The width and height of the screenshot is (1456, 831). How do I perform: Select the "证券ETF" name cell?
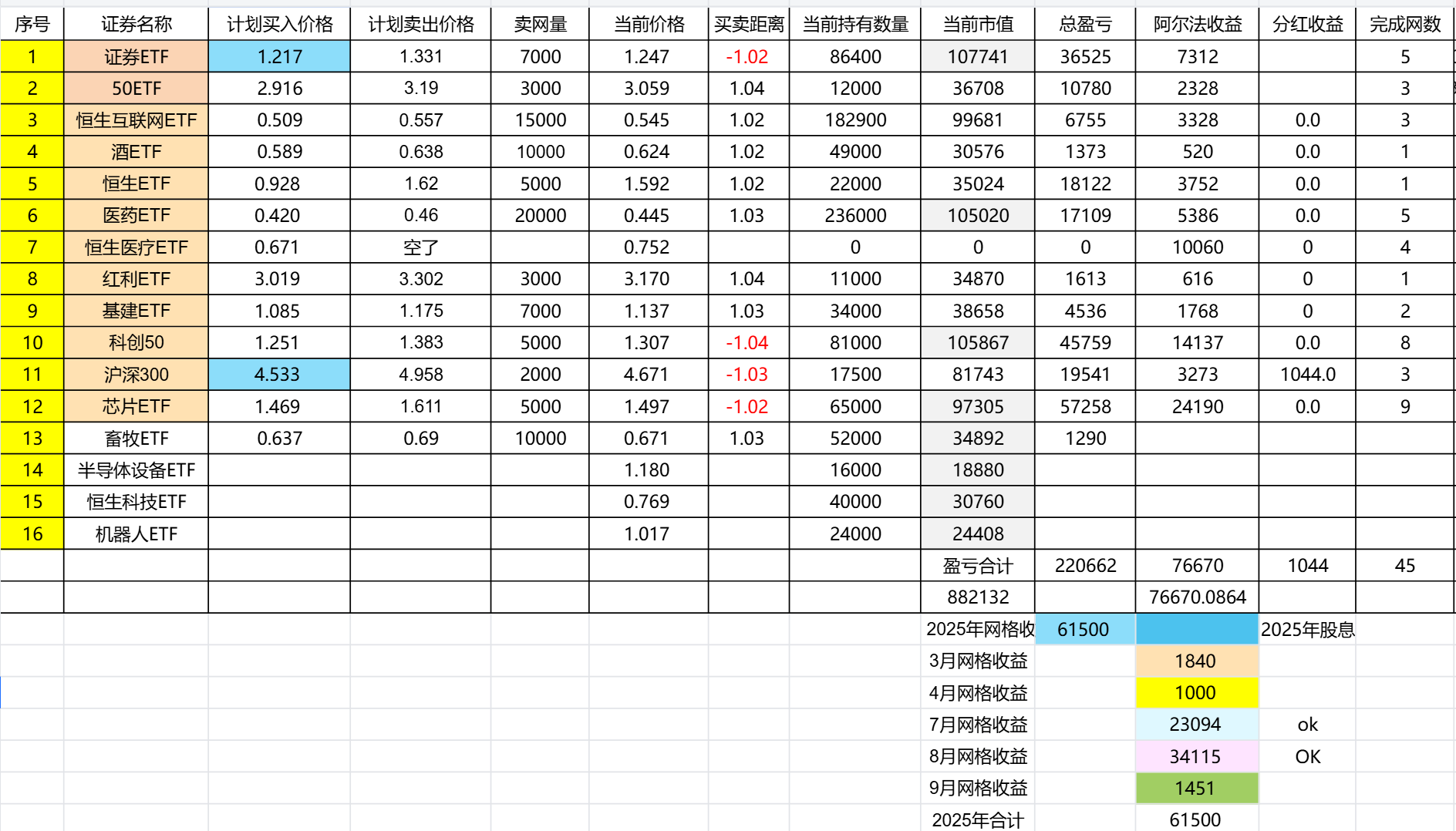pyautogui.click(x=136, y=56)
